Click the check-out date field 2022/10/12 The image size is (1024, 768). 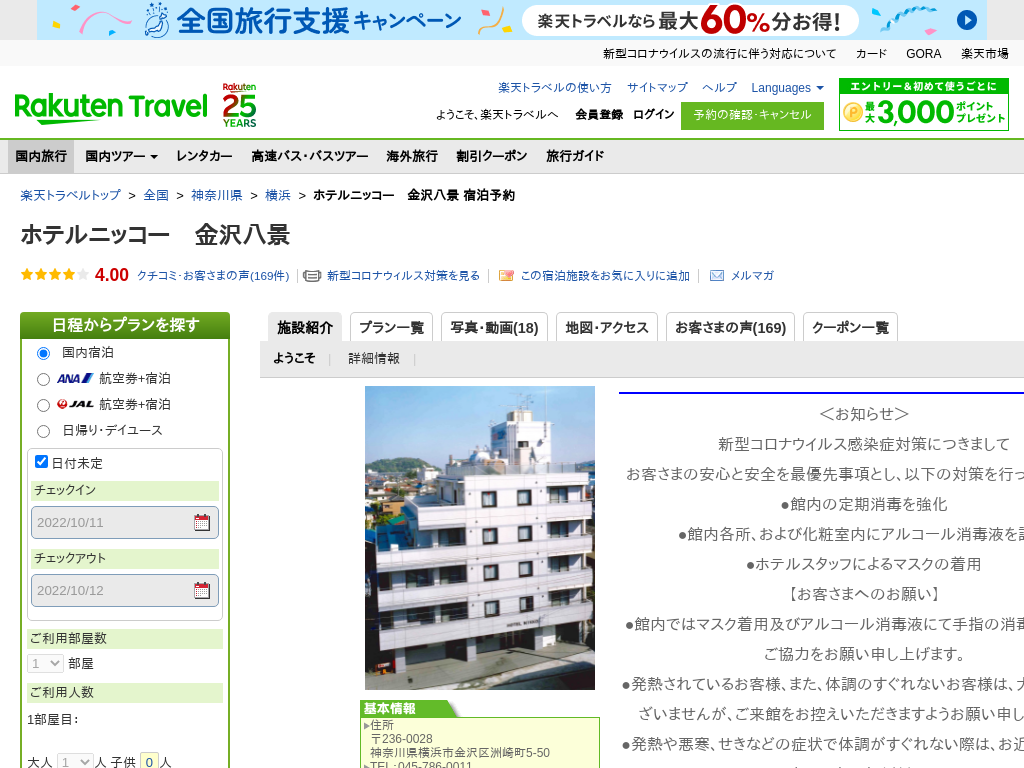click(125, 590)
